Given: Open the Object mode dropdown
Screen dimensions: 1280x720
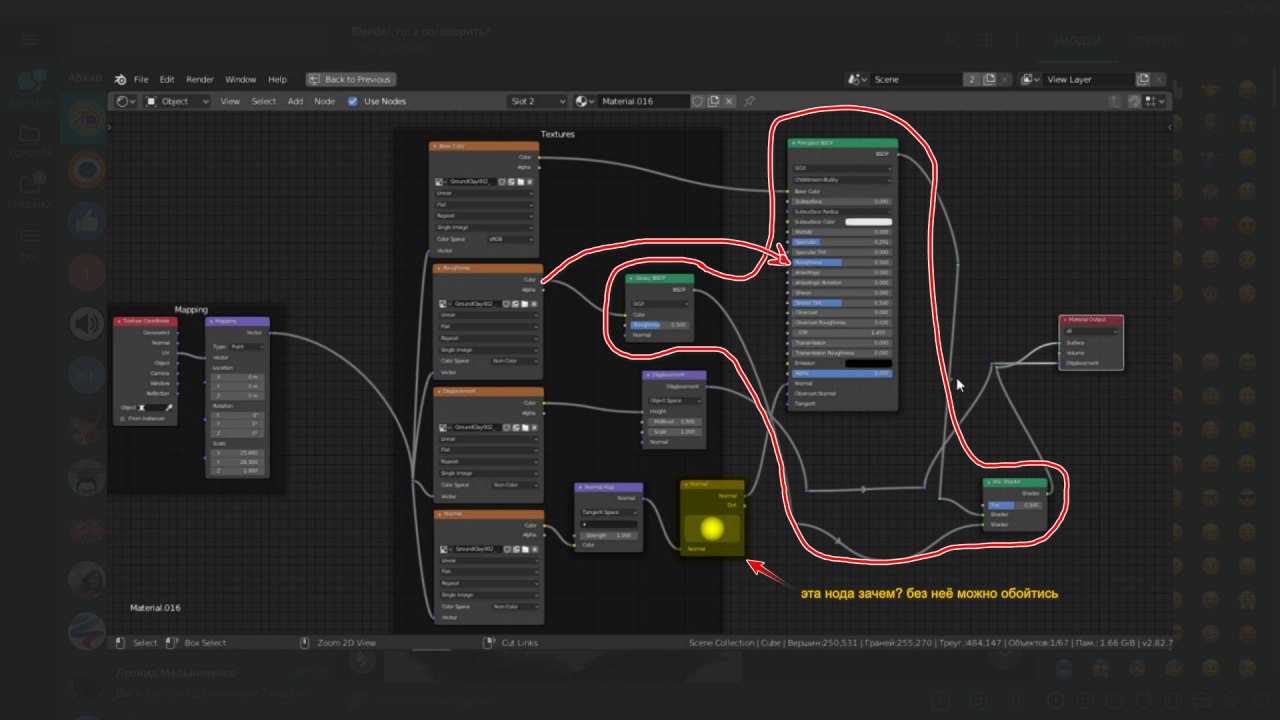Looking at the screenshot, I should point(177,101).
